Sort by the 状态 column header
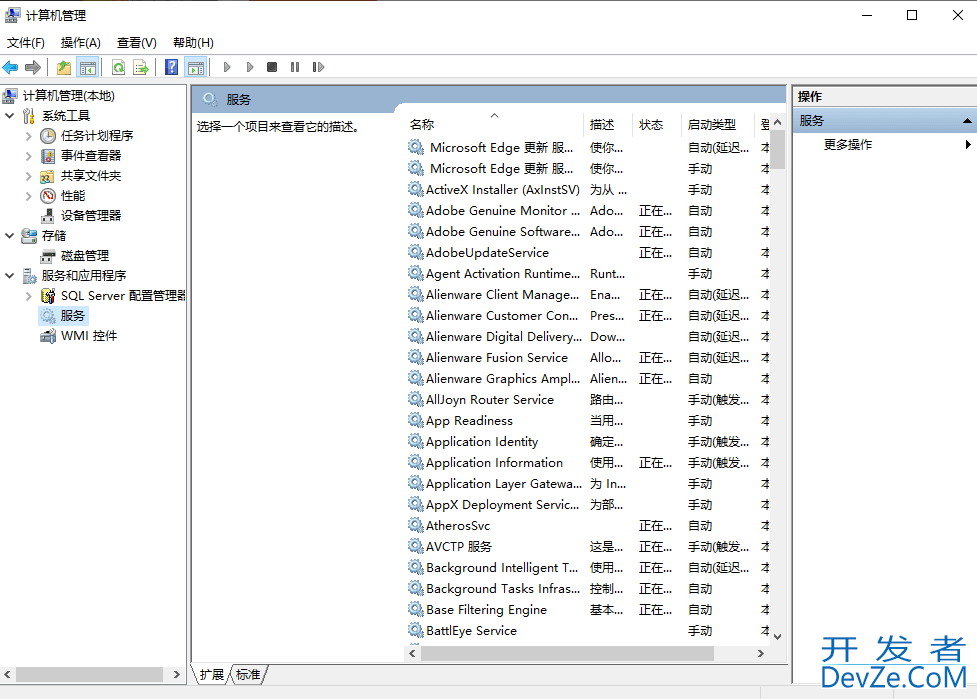 [x=656, y=125]
